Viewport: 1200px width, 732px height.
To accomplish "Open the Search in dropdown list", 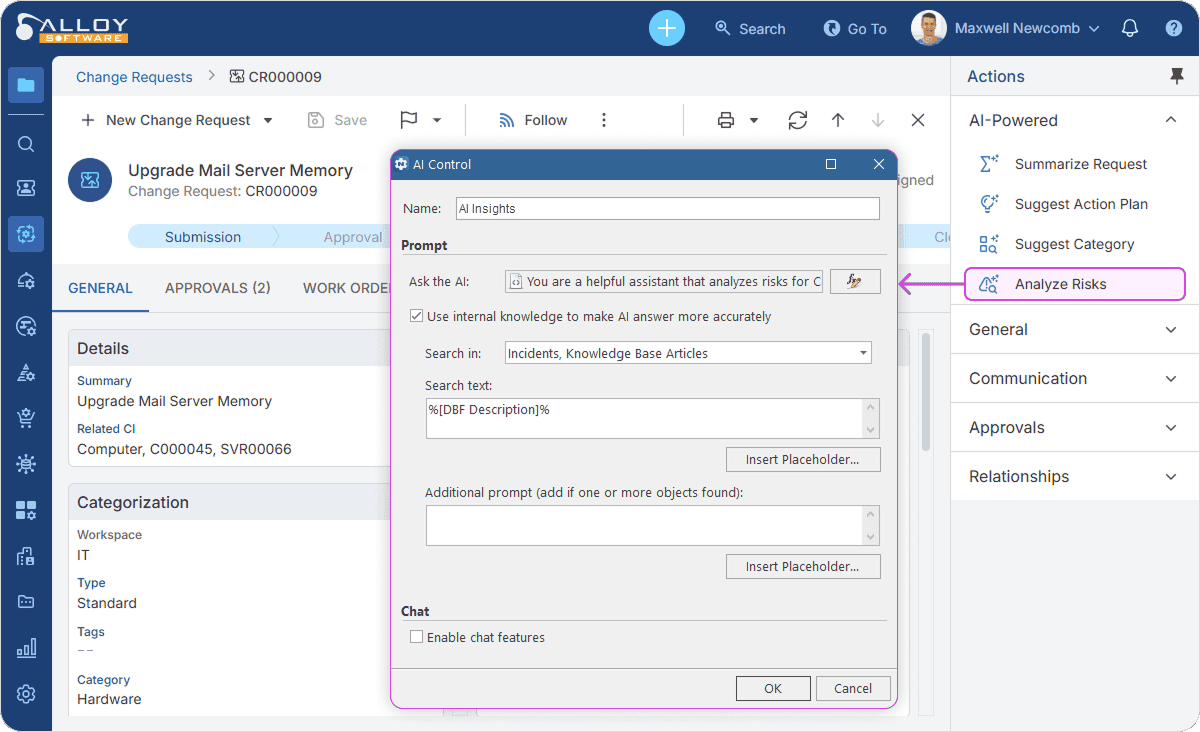I will pyautogui.click(x=863, y=353).
